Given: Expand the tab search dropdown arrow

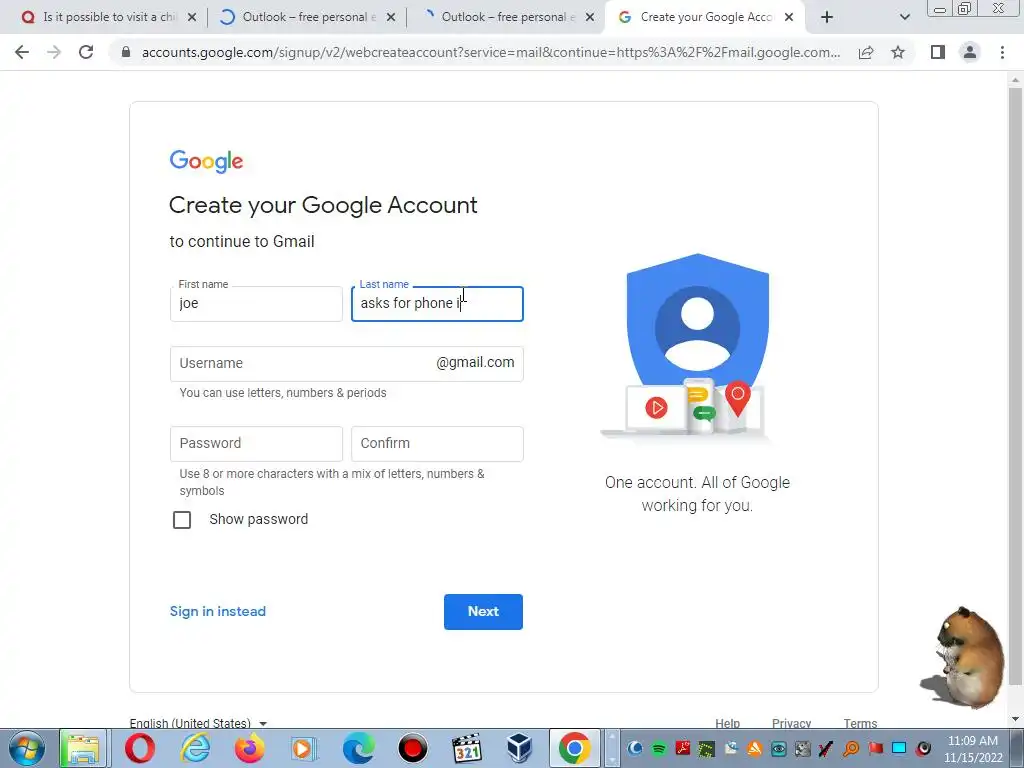Looking at the screenshot, I should (x=904, y=17).
